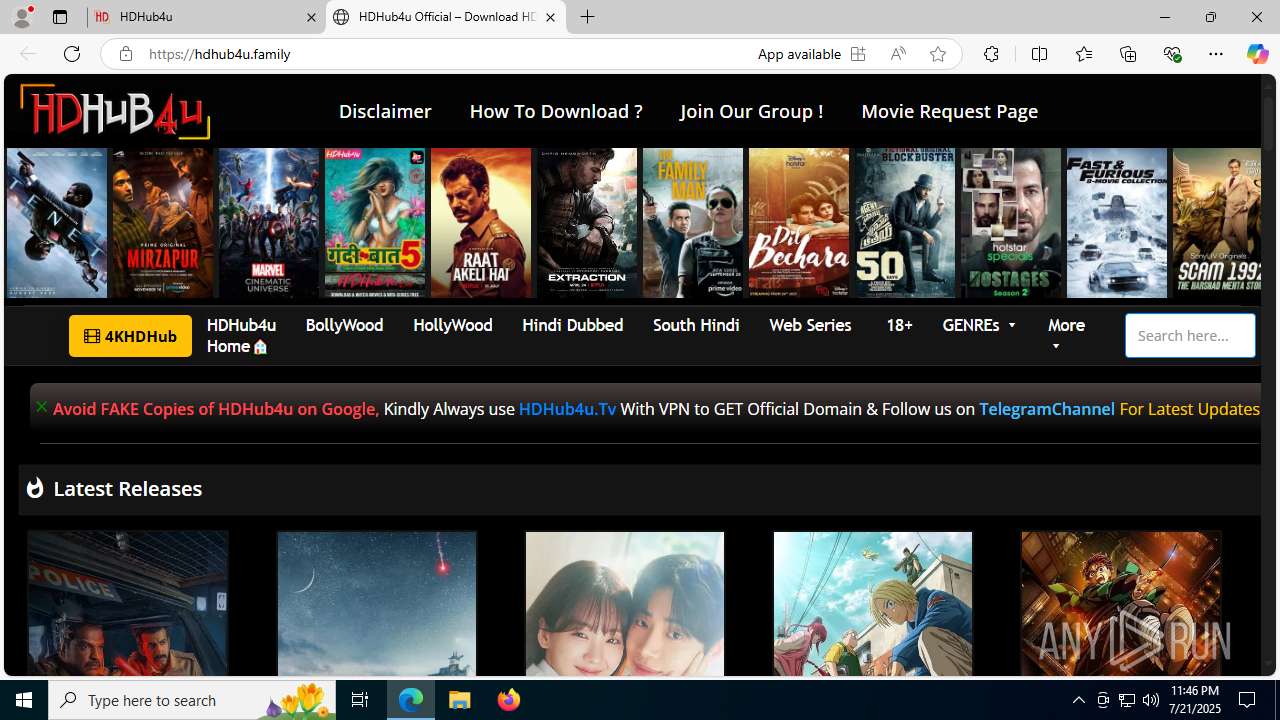Click the 4KHDHub button
The image size is (1280, 720).
[130, 336]
